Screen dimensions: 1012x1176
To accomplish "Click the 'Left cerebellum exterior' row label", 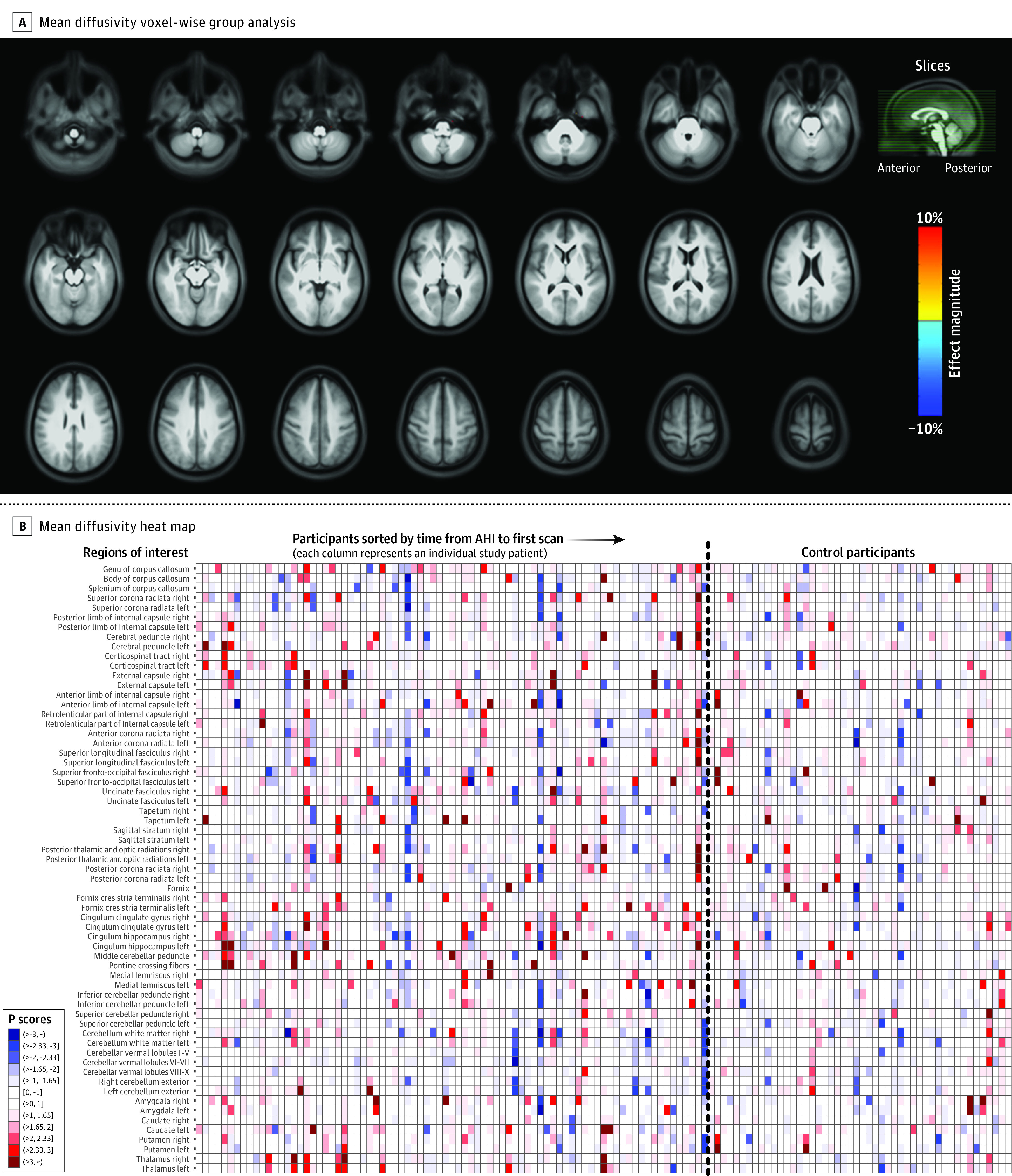I will pyautogui.click(x=146, y=1091).
